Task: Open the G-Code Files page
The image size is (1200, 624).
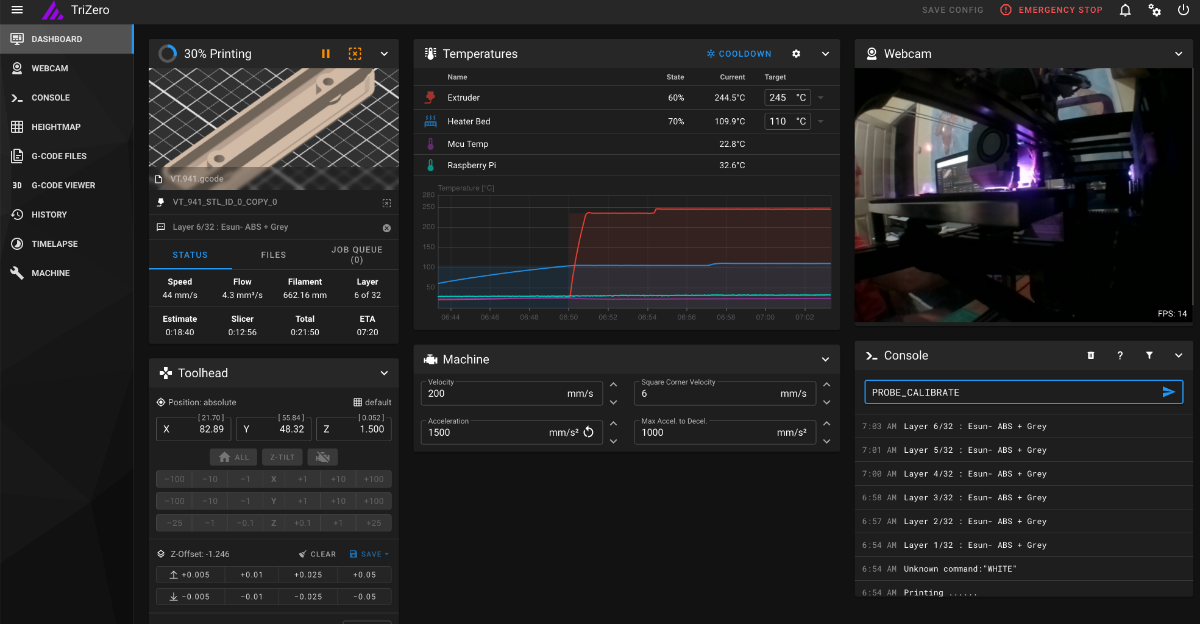Action: click(x=66, y=156)
